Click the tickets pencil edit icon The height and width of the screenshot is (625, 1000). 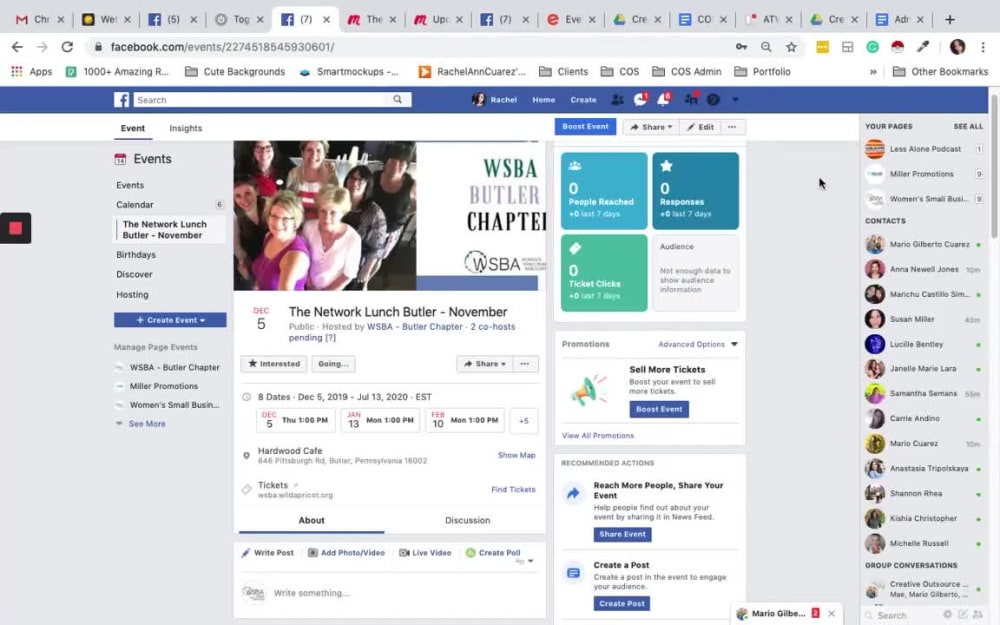point(296,485)
